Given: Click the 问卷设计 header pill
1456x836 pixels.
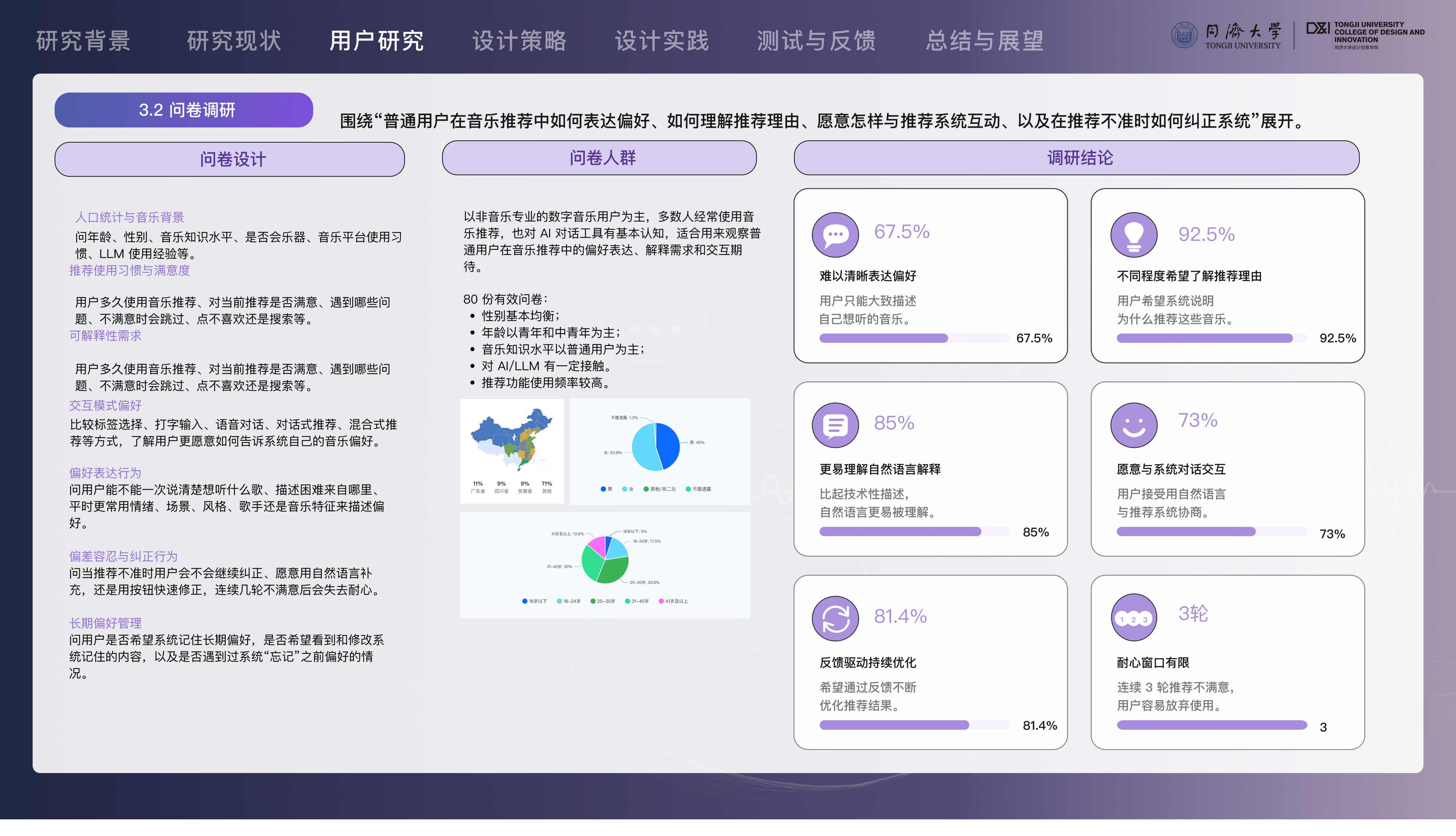Looking at the screenshot, I should tap(230, 159).
